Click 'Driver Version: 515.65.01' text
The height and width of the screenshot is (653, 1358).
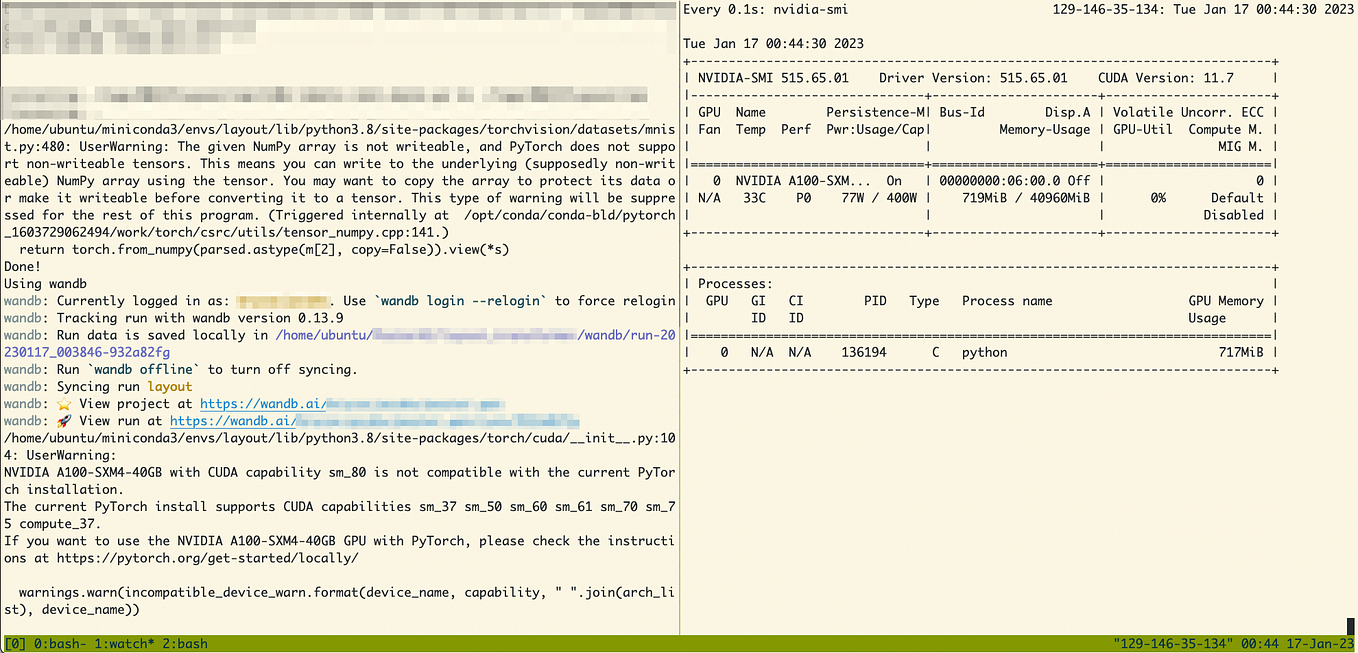tap(973, 78)
